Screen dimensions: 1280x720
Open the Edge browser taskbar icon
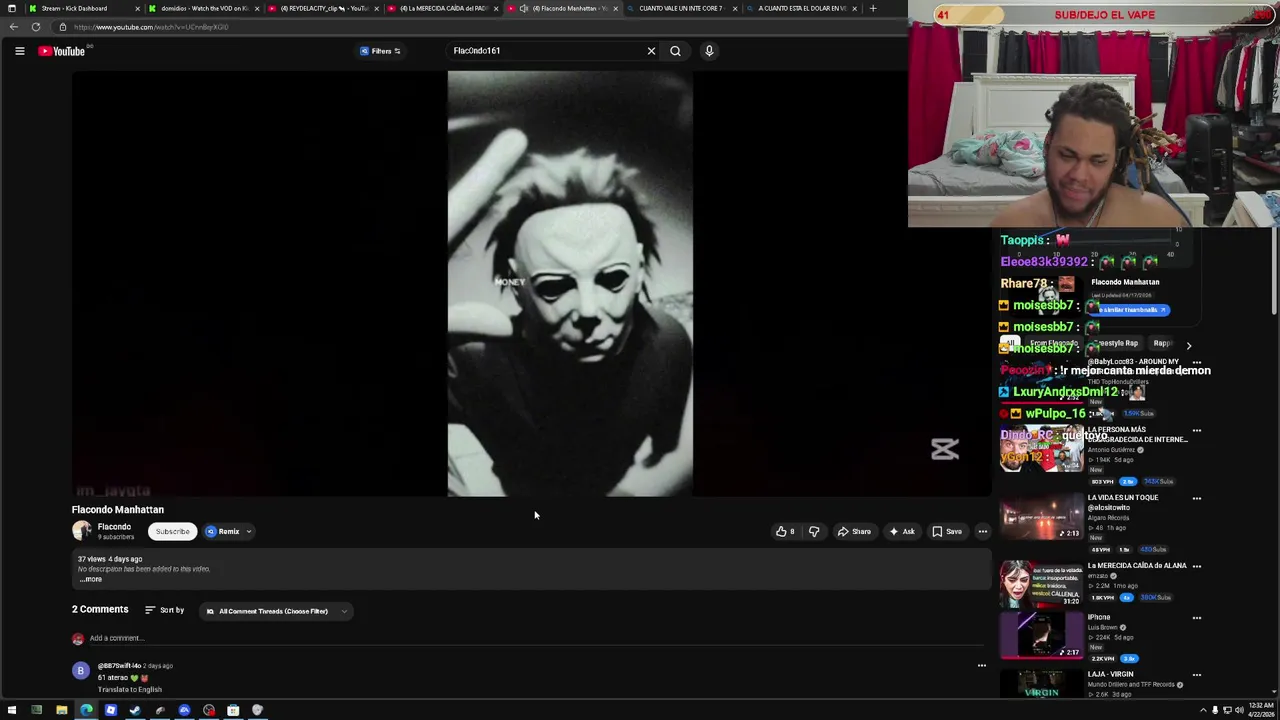[86, 710]
